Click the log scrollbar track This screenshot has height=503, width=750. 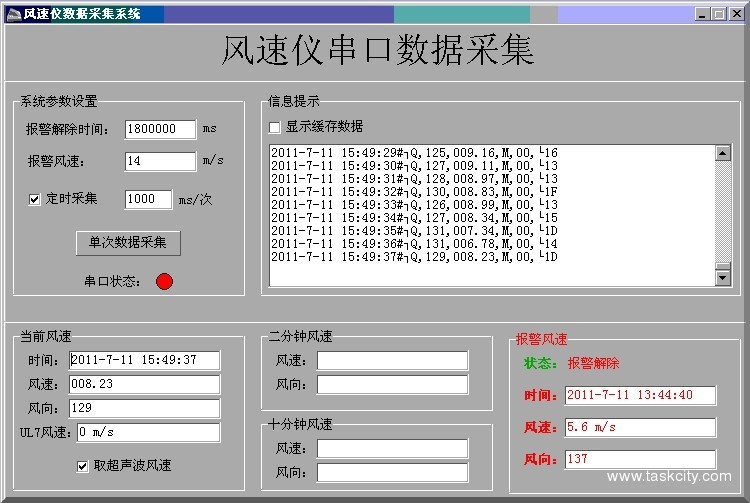(x=723, y=211)
